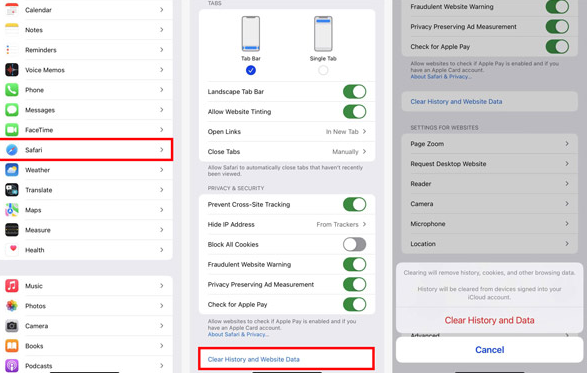Image resolution: width=588 pixels, height=373 pixels.
Task: Tap the Health heart icon
Action: point(12,250)
